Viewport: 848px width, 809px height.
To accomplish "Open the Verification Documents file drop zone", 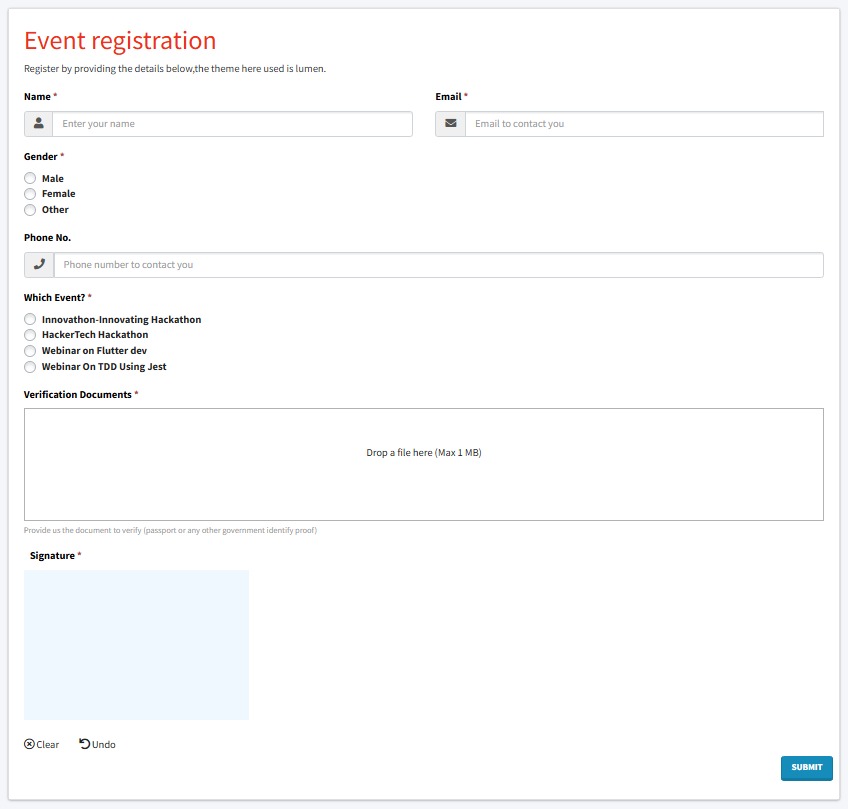I will (x=424, y=464).
